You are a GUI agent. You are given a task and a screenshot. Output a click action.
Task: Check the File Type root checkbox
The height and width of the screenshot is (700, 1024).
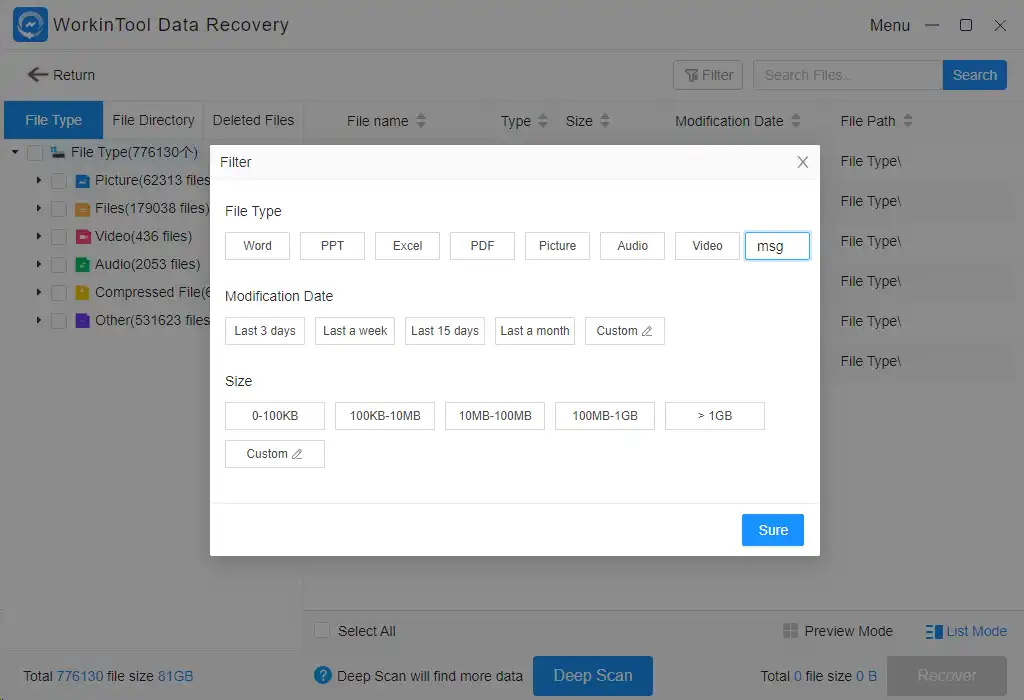35,153
